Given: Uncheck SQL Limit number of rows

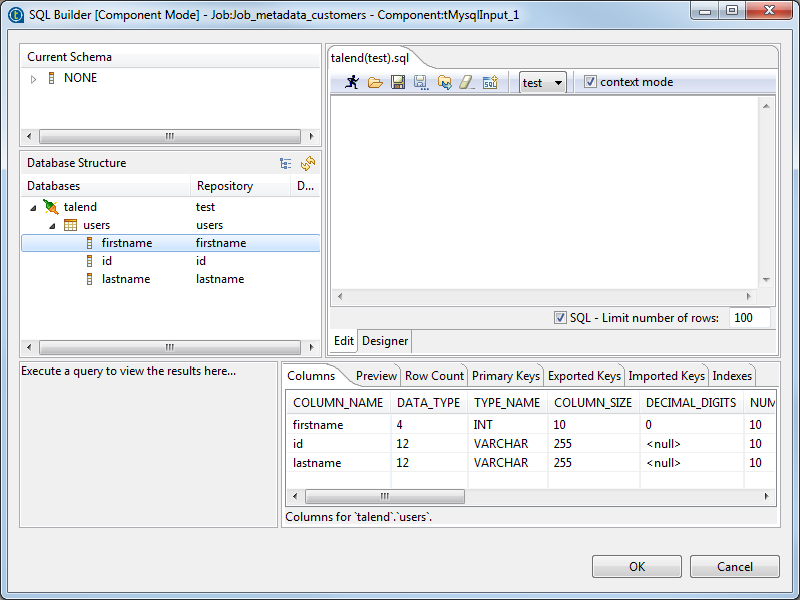Looking at the screenshot, I should tap(560, 318).
